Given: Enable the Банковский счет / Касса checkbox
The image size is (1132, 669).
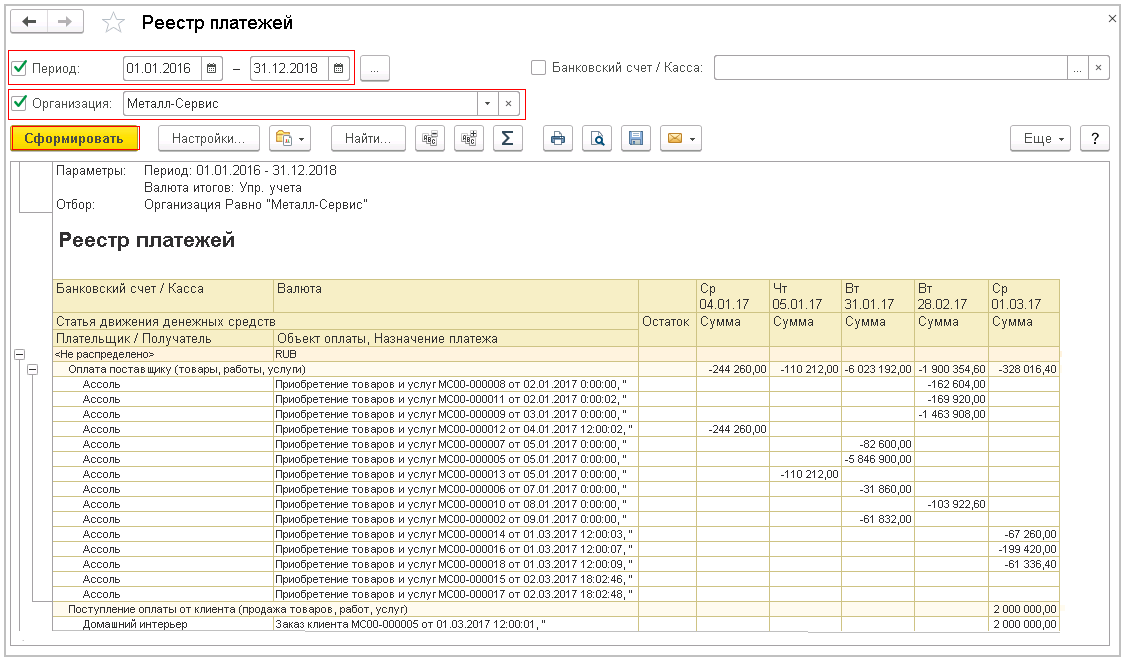Looking at the screenshot, I should pyautogui.click(x=539, y=68).
